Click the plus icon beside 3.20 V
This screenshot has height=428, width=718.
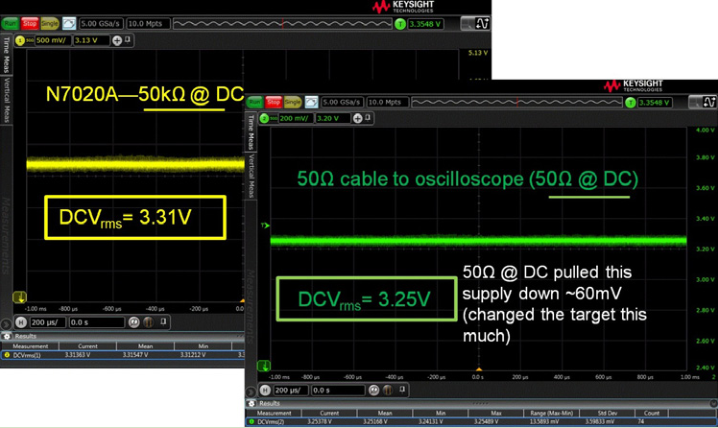pyautogui.click(x=358, y=119)
